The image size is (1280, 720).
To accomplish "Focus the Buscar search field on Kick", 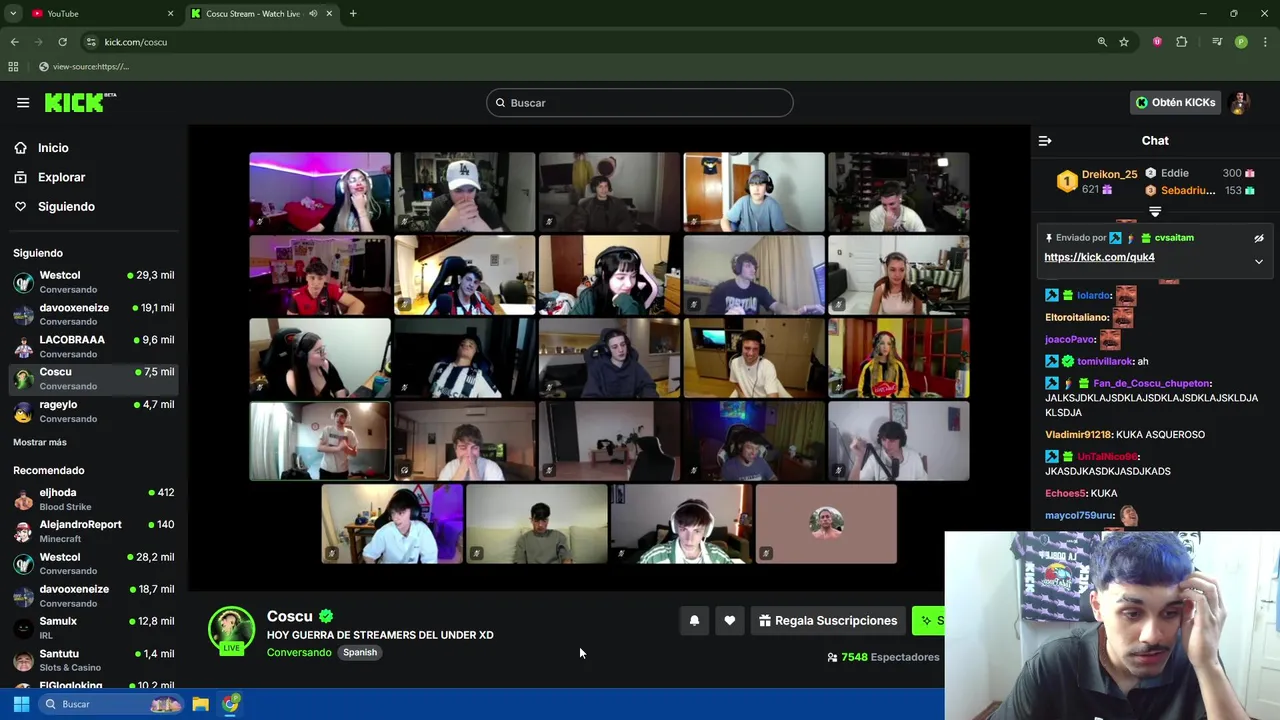I will 640,103.
